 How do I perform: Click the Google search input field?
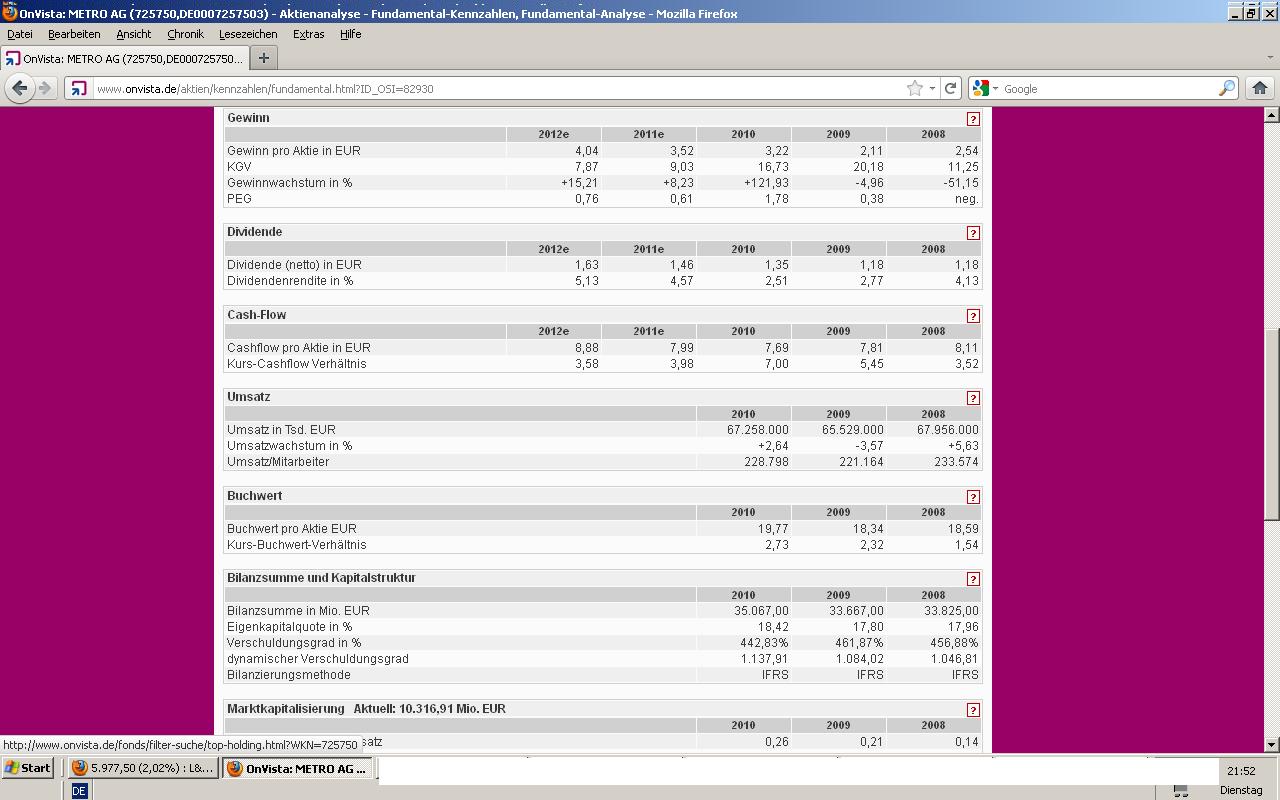pos(1108,89)
